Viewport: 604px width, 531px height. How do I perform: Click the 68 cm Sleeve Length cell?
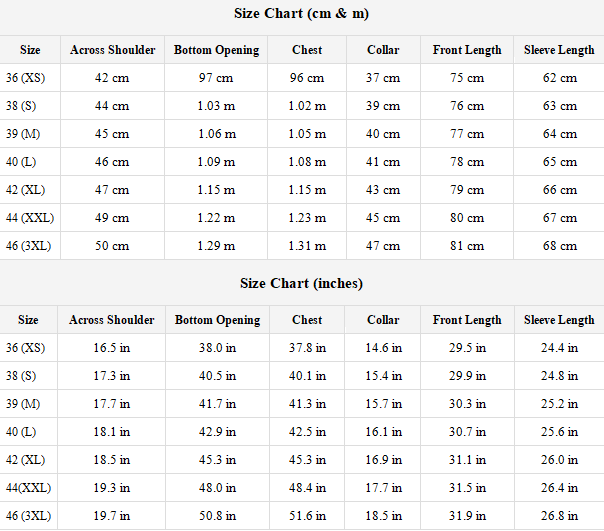coord(559,246)
